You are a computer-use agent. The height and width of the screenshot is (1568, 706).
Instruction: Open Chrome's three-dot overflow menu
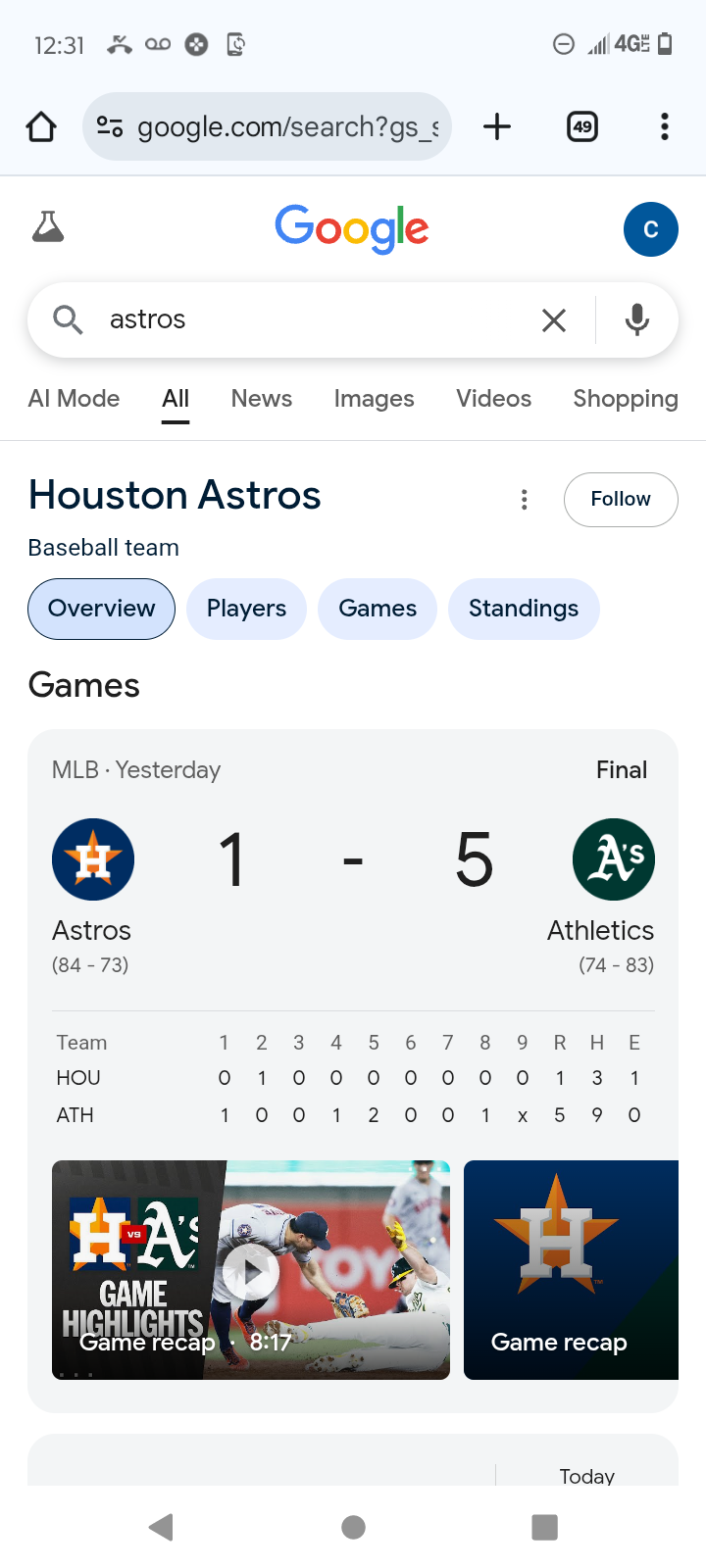tap(665, 126)
